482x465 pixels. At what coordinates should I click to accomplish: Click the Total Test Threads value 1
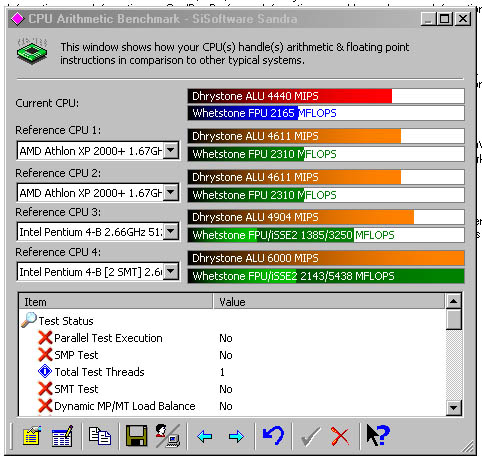(x=222, y=372)
